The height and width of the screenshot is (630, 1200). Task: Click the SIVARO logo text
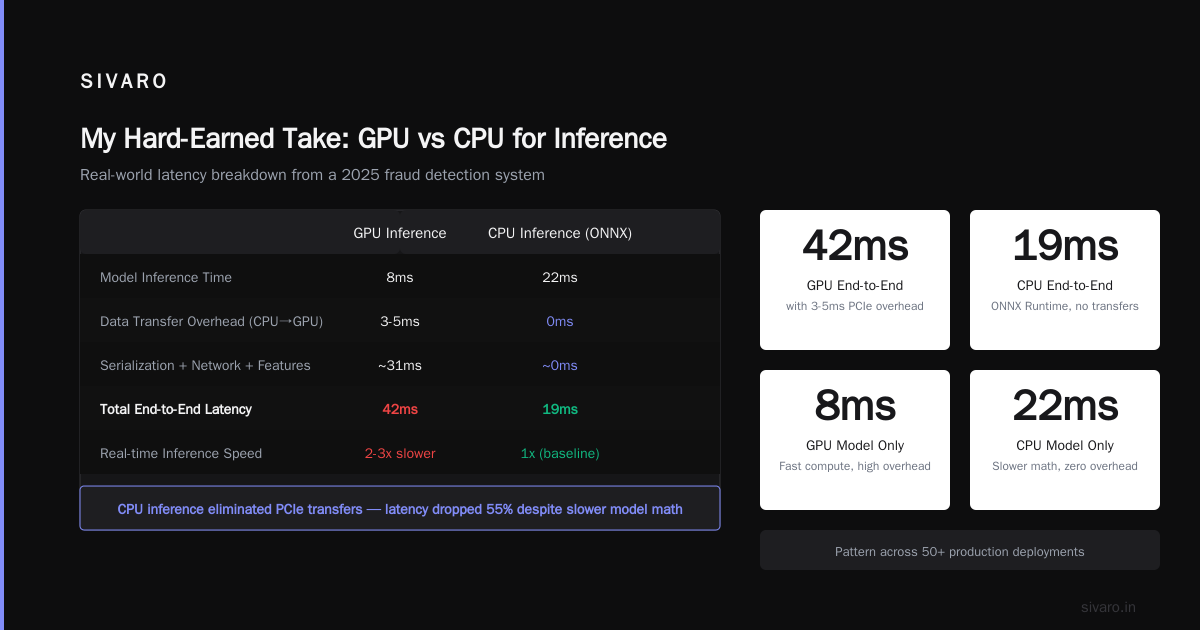(x=124, y=82)
